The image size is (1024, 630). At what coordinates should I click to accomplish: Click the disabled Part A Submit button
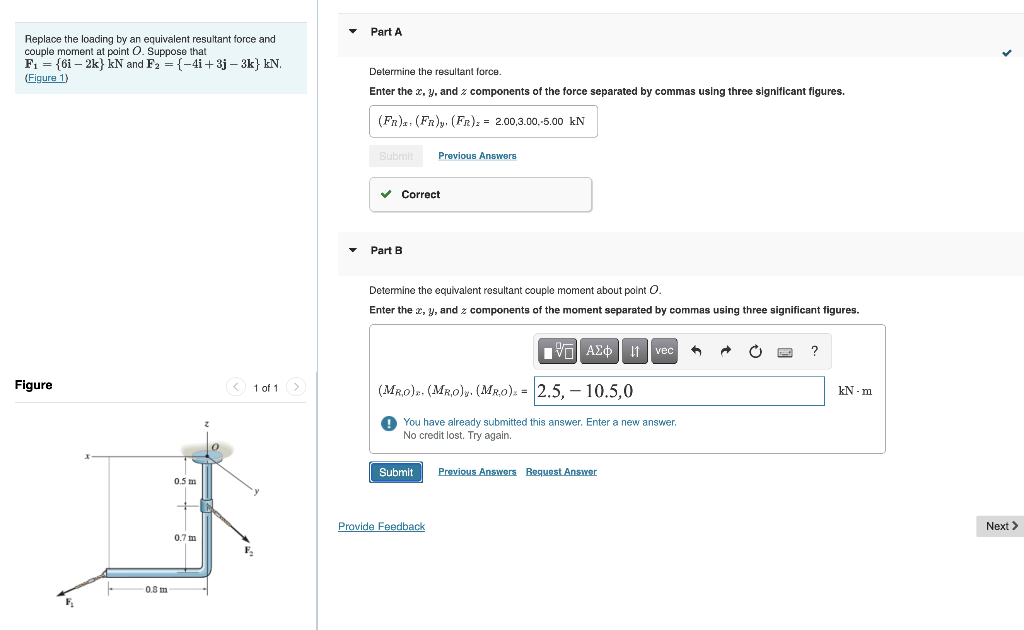396,156
